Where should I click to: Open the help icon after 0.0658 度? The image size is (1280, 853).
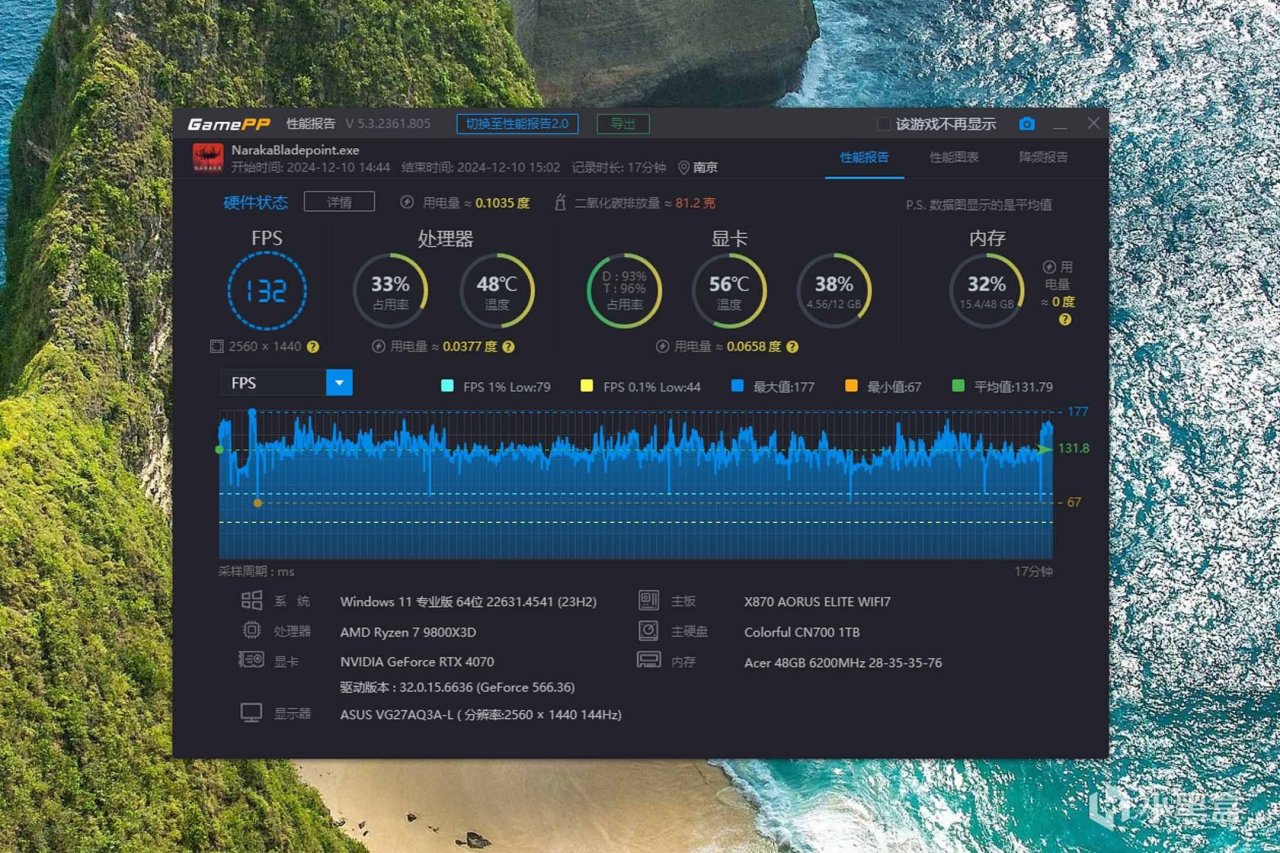click(792, 347)
